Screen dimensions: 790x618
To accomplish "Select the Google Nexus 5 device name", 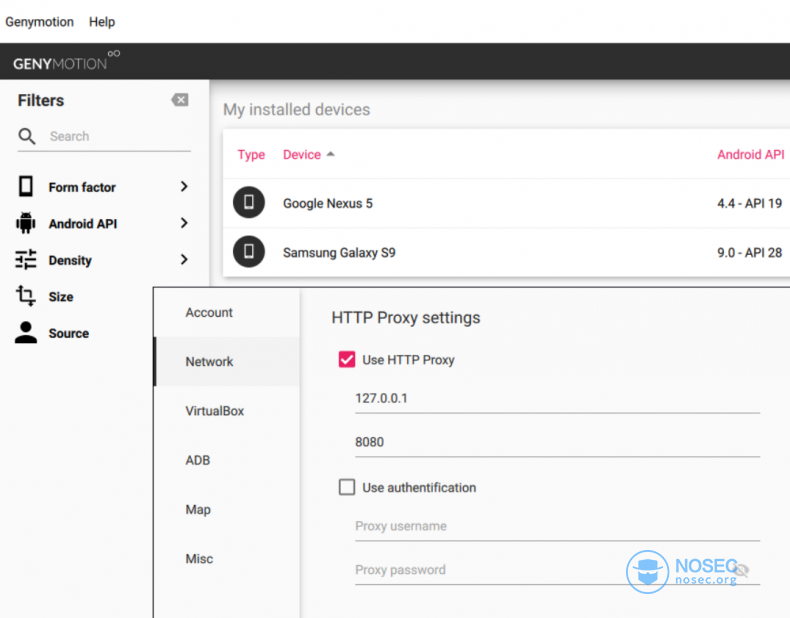I will click(x=327, y=203).
